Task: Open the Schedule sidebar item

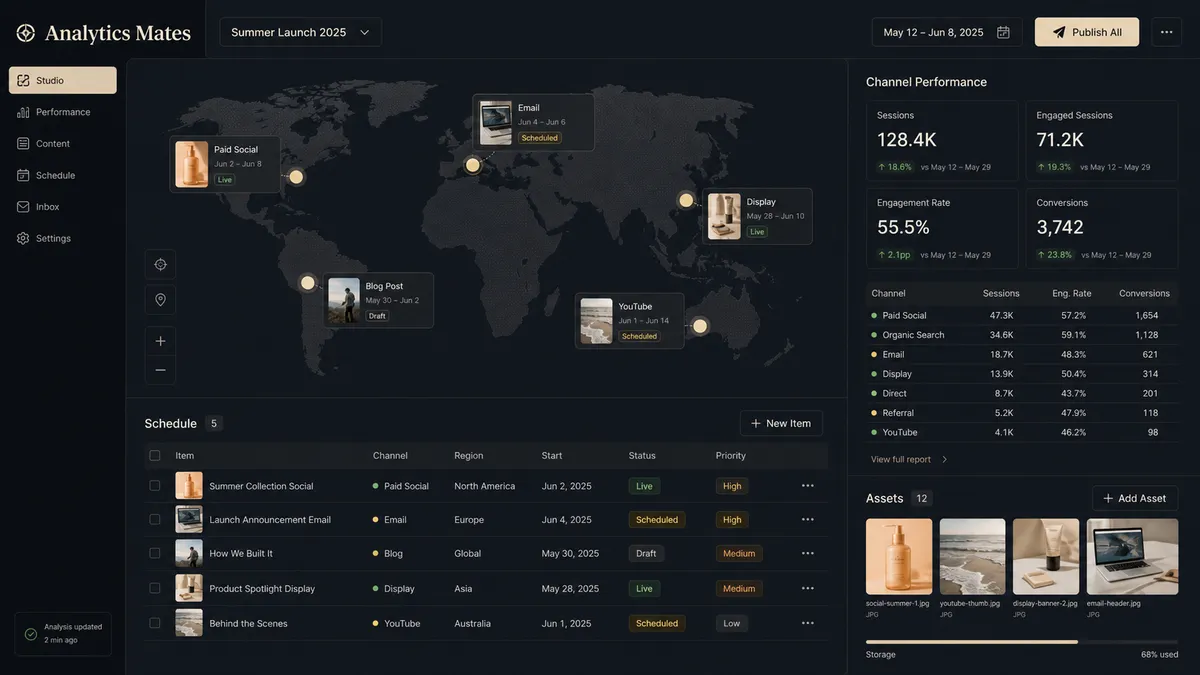Action: point(63,175)
